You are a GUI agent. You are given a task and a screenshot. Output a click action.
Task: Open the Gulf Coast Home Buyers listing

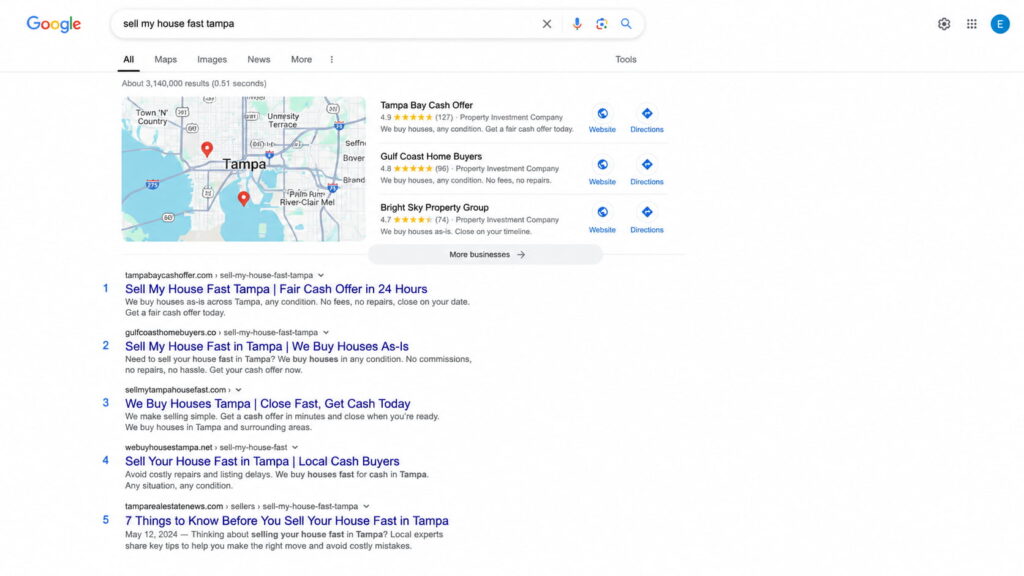pos(431,157)
